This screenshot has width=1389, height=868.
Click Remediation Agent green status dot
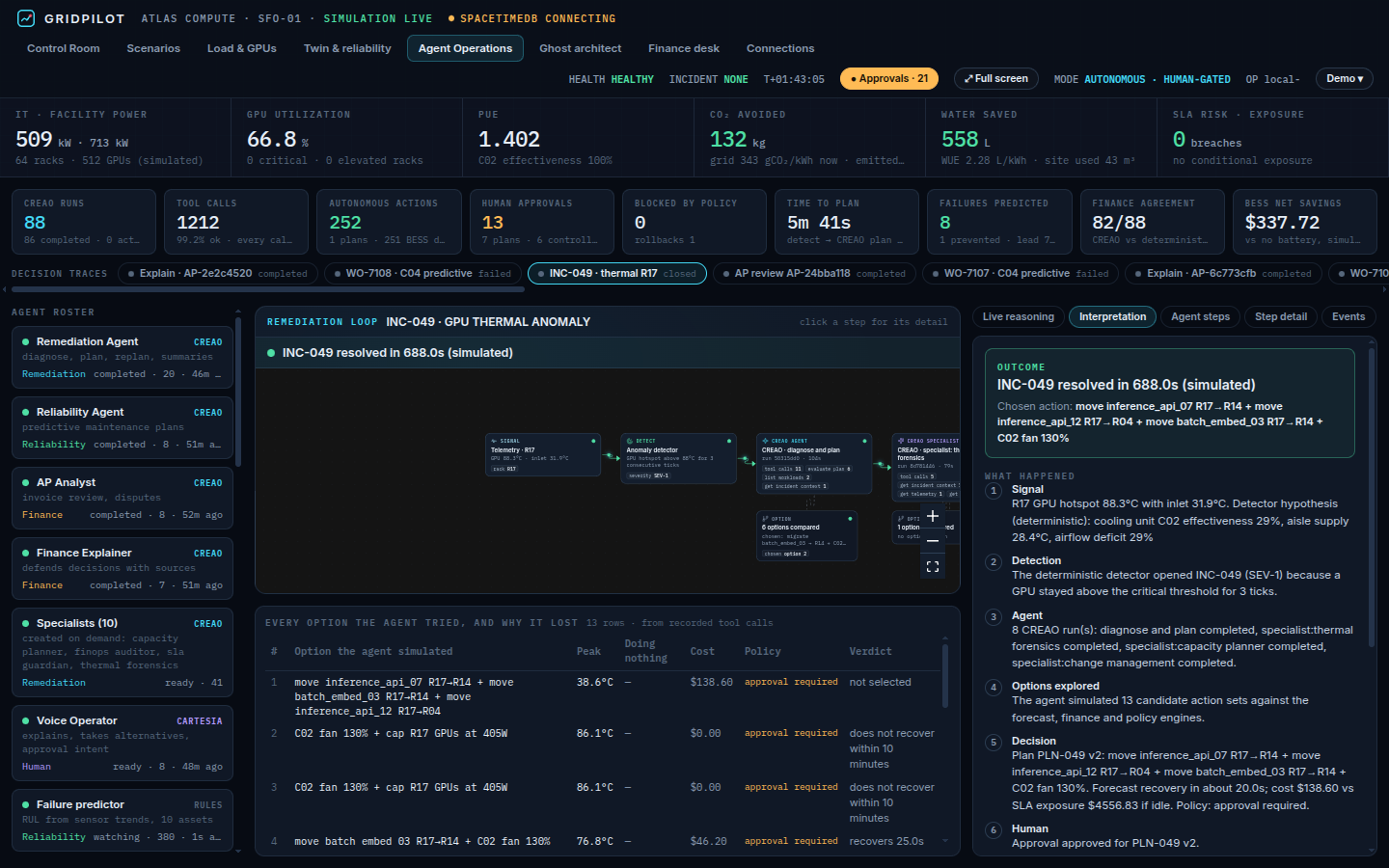tap(26, 341)
